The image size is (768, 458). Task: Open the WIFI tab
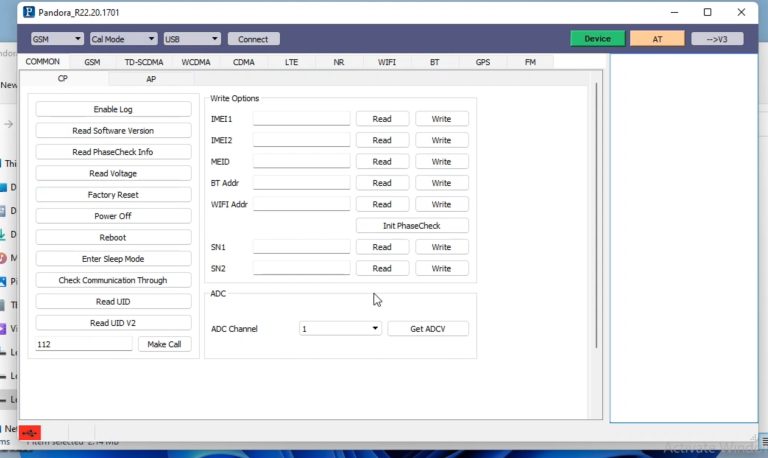(386, 62)
